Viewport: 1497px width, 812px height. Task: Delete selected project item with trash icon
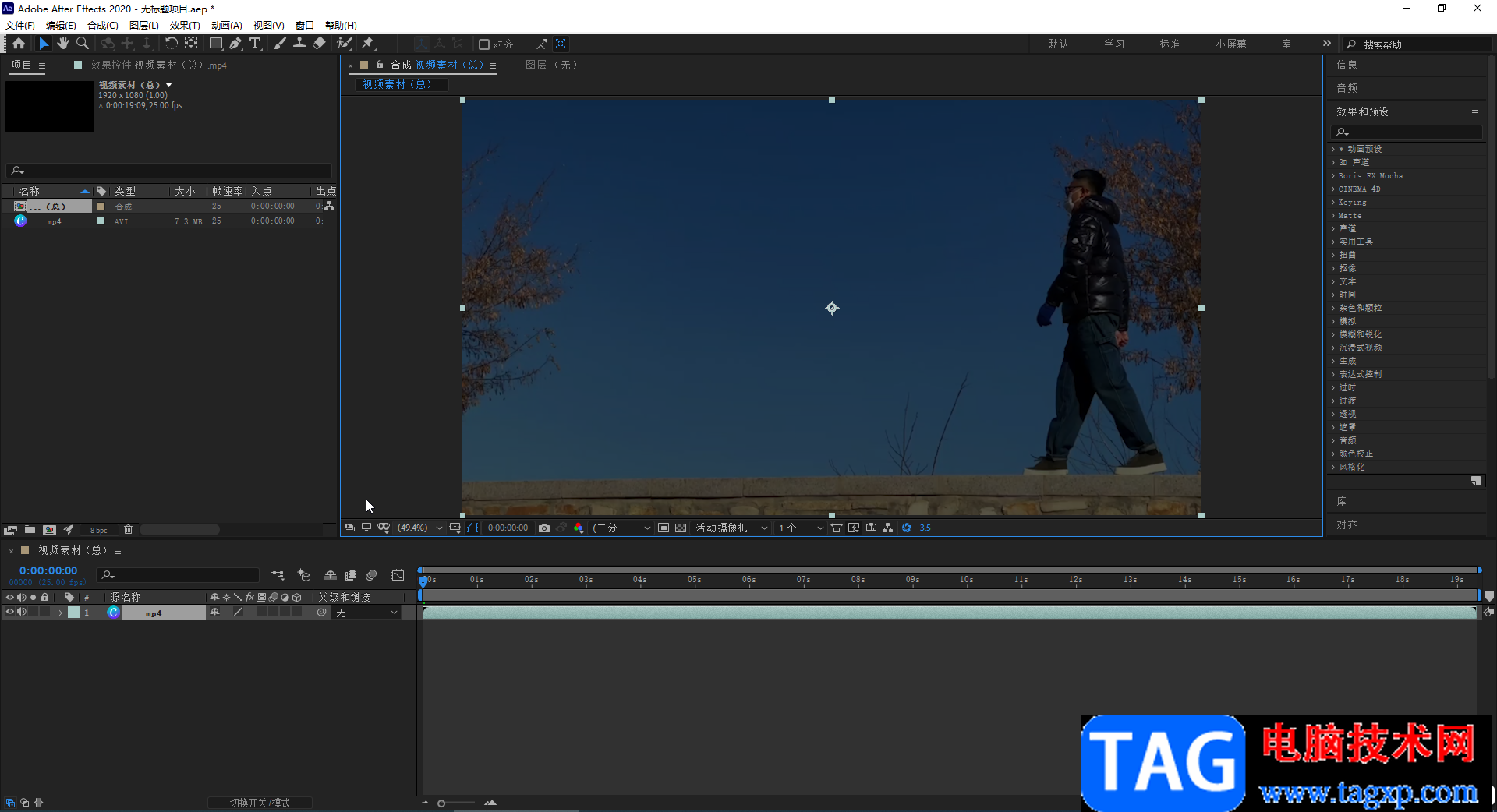coord(128,530)
